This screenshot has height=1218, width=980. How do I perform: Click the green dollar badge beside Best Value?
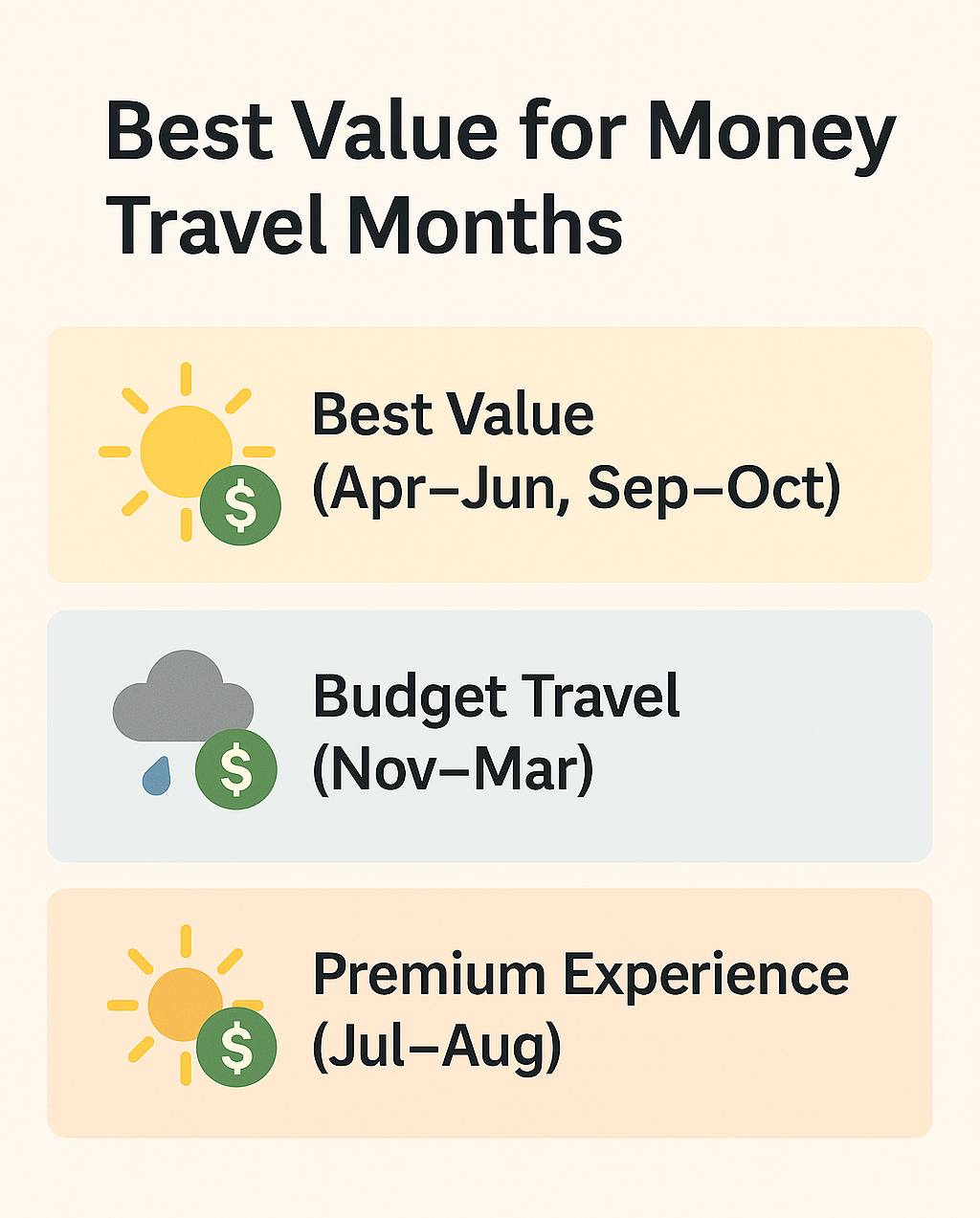(240, 505)
